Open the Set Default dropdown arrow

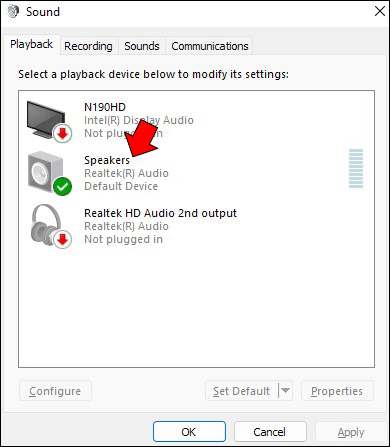tap(285, 390)
